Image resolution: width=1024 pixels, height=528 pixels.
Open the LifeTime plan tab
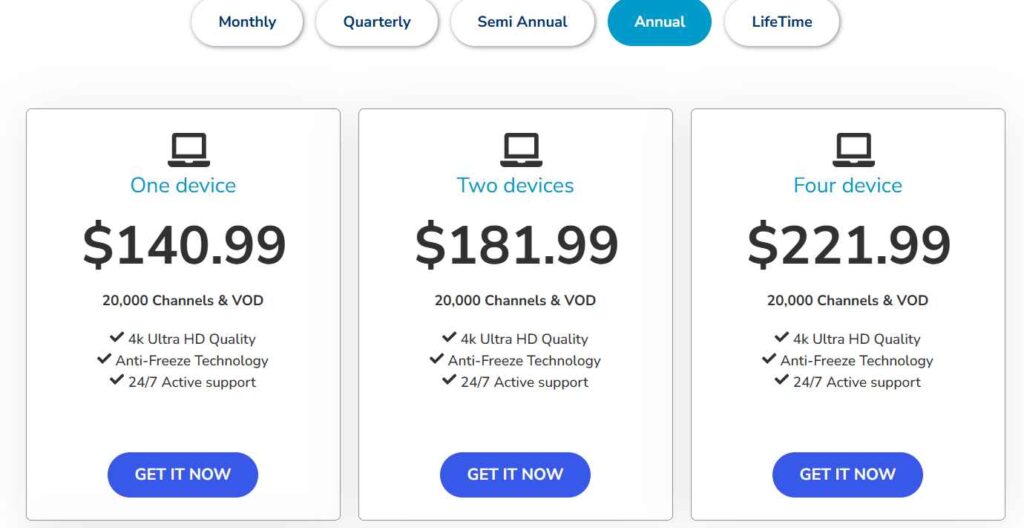pyautogui.click(x=782, y=22)
